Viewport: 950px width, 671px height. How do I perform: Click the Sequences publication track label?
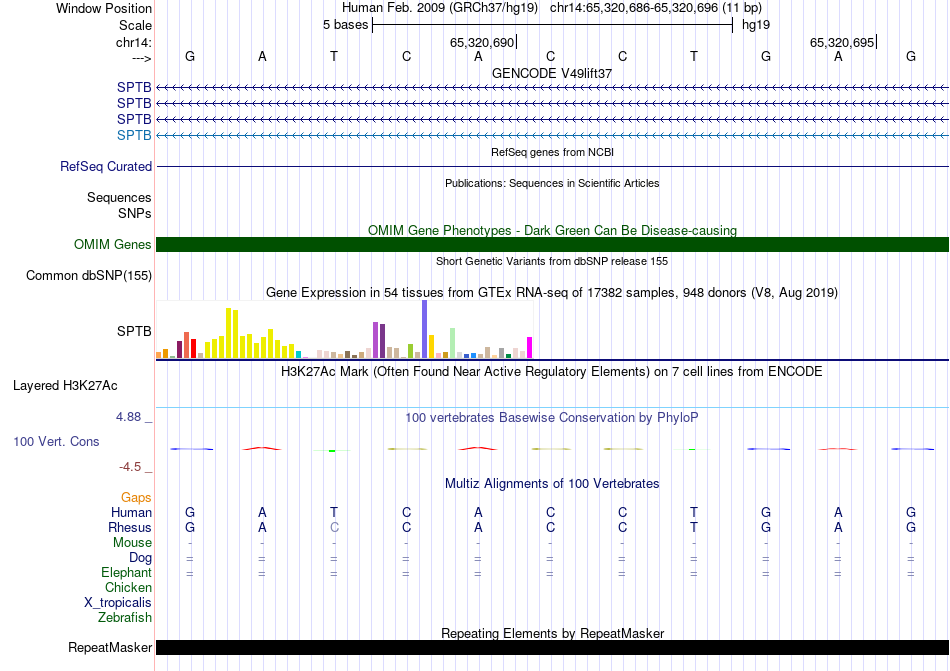click(119, 197)
